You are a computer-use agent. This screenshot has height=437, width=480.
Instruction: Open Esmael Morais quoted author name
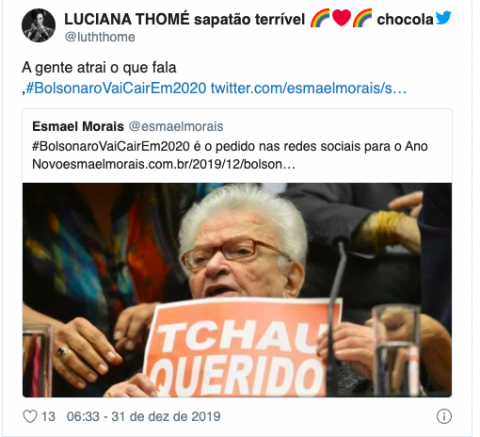pyautogui.click(x=78, y=127)
